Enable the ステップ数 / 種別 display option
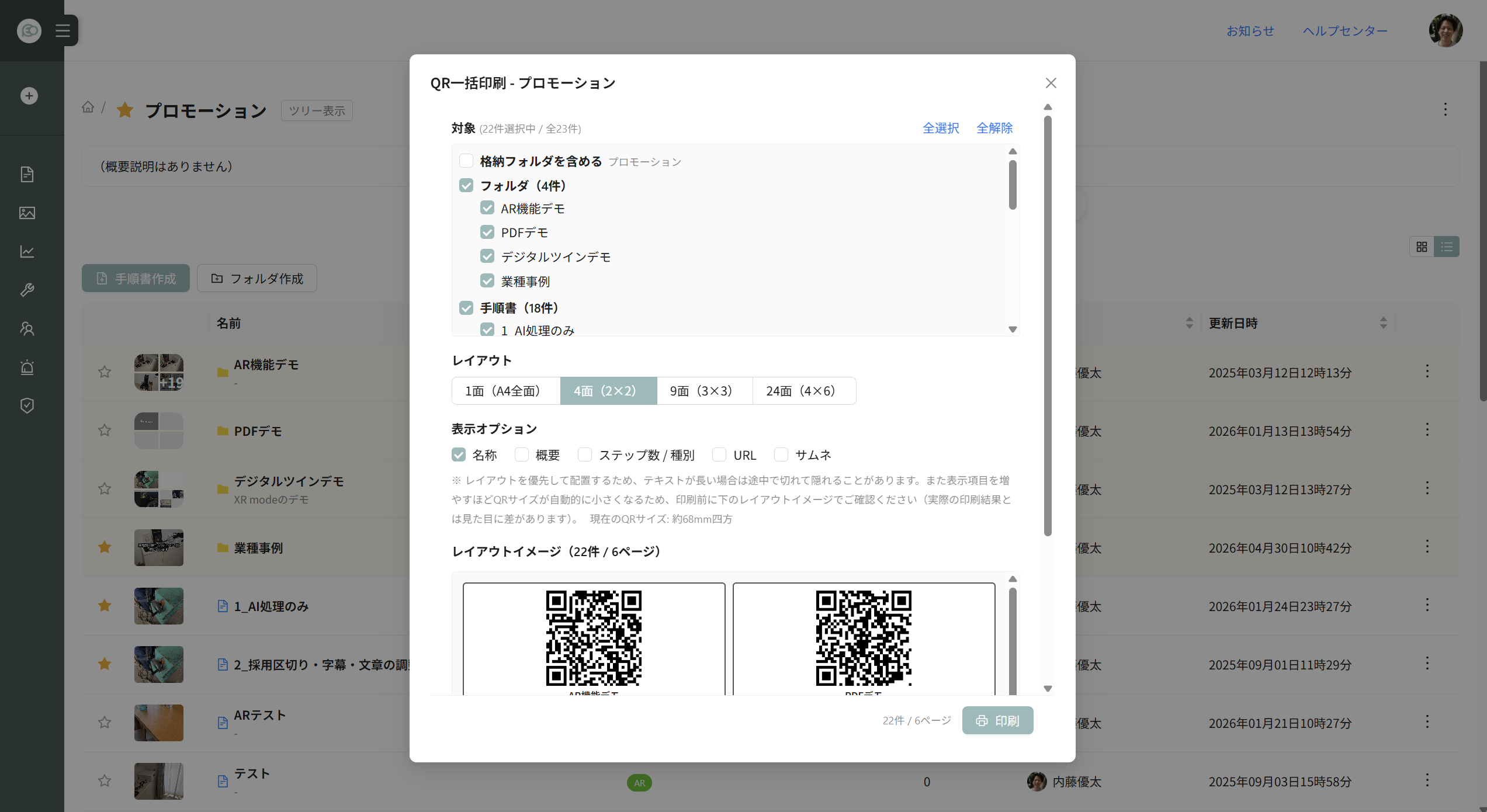 pos(585,454)
